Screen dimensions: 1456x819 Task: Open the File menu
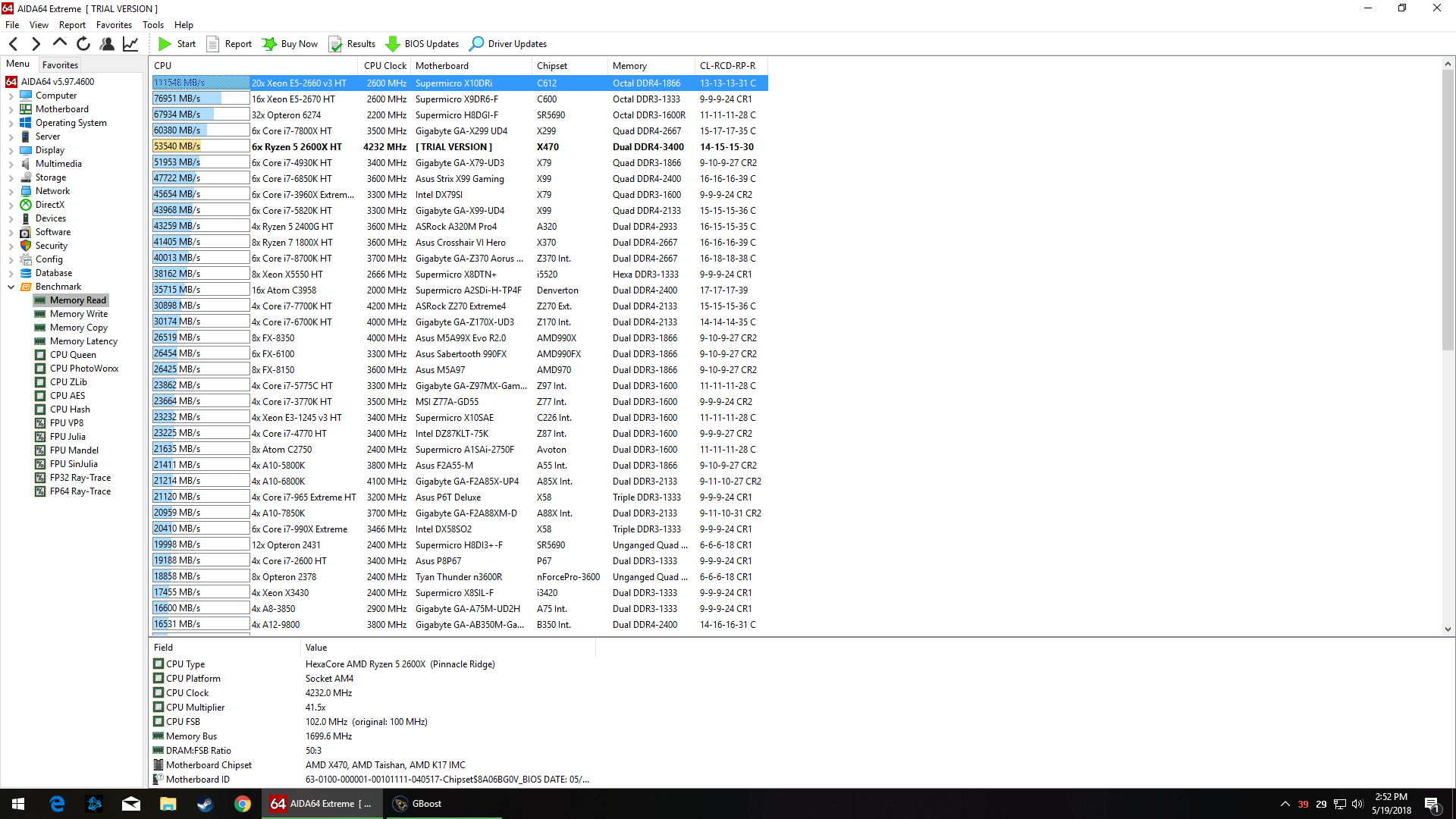[x=12, y=25]
